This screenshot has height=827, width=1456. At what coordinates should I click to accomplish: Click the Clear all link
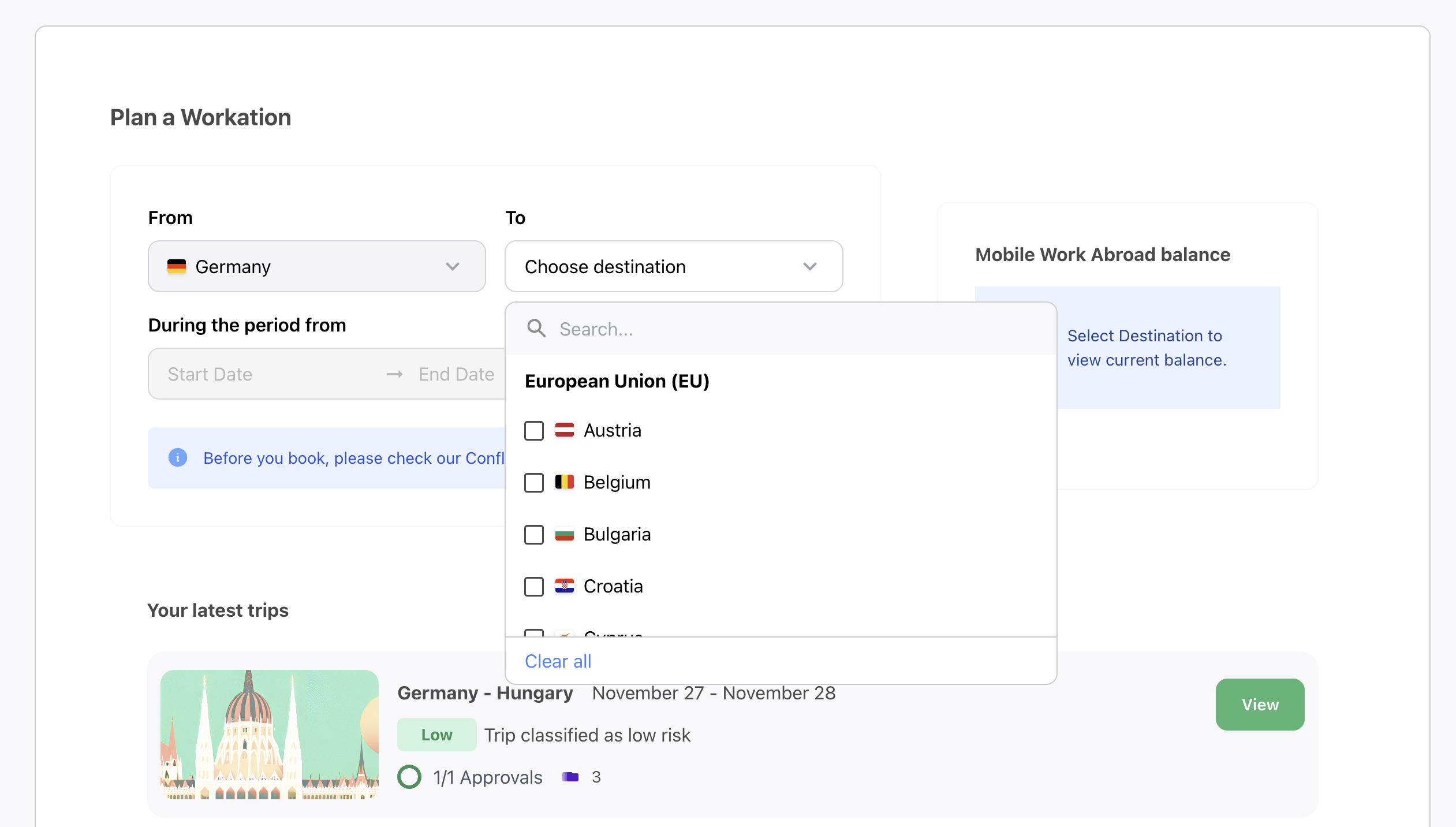coord(558,661)
